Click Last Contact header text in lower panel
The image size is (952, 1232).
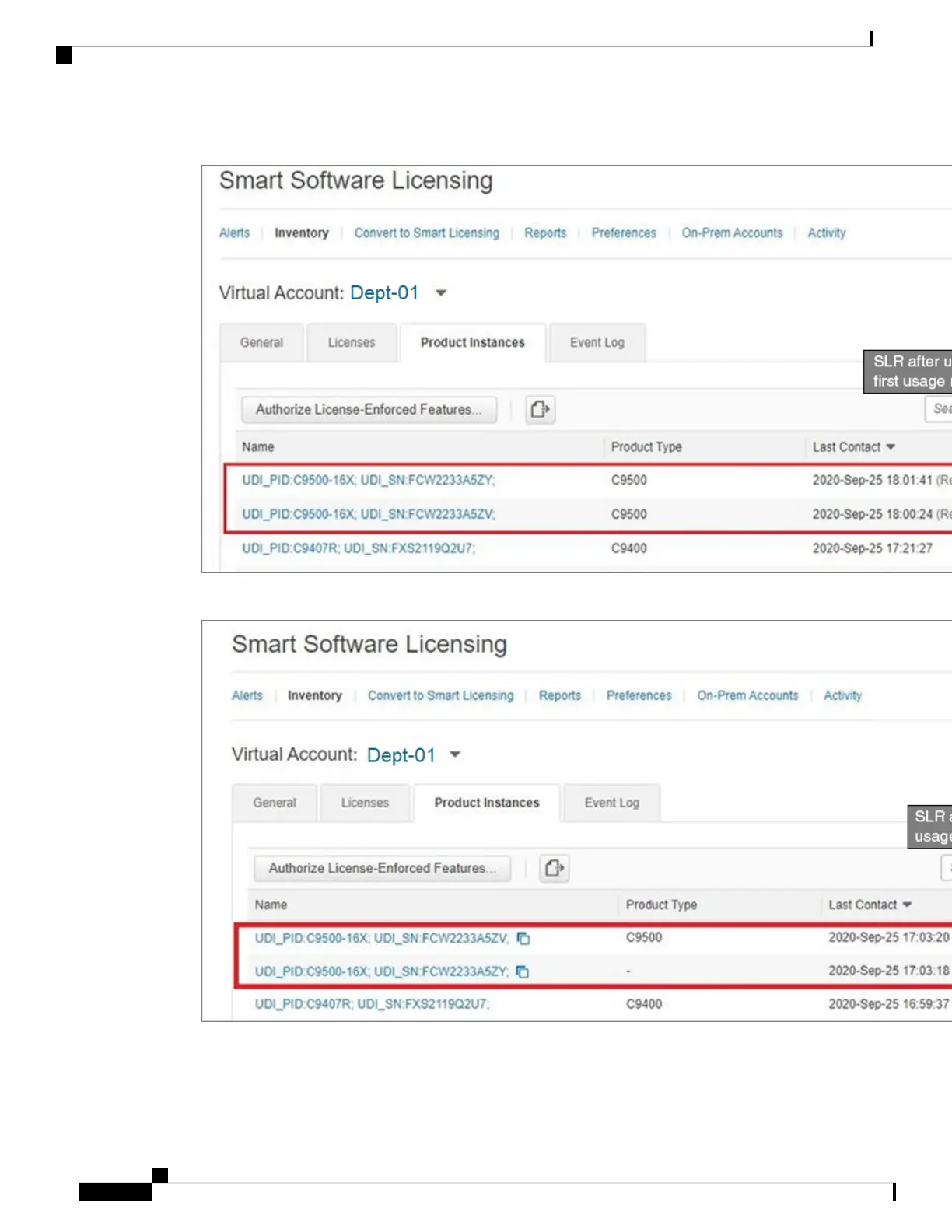tap(863, 905)
